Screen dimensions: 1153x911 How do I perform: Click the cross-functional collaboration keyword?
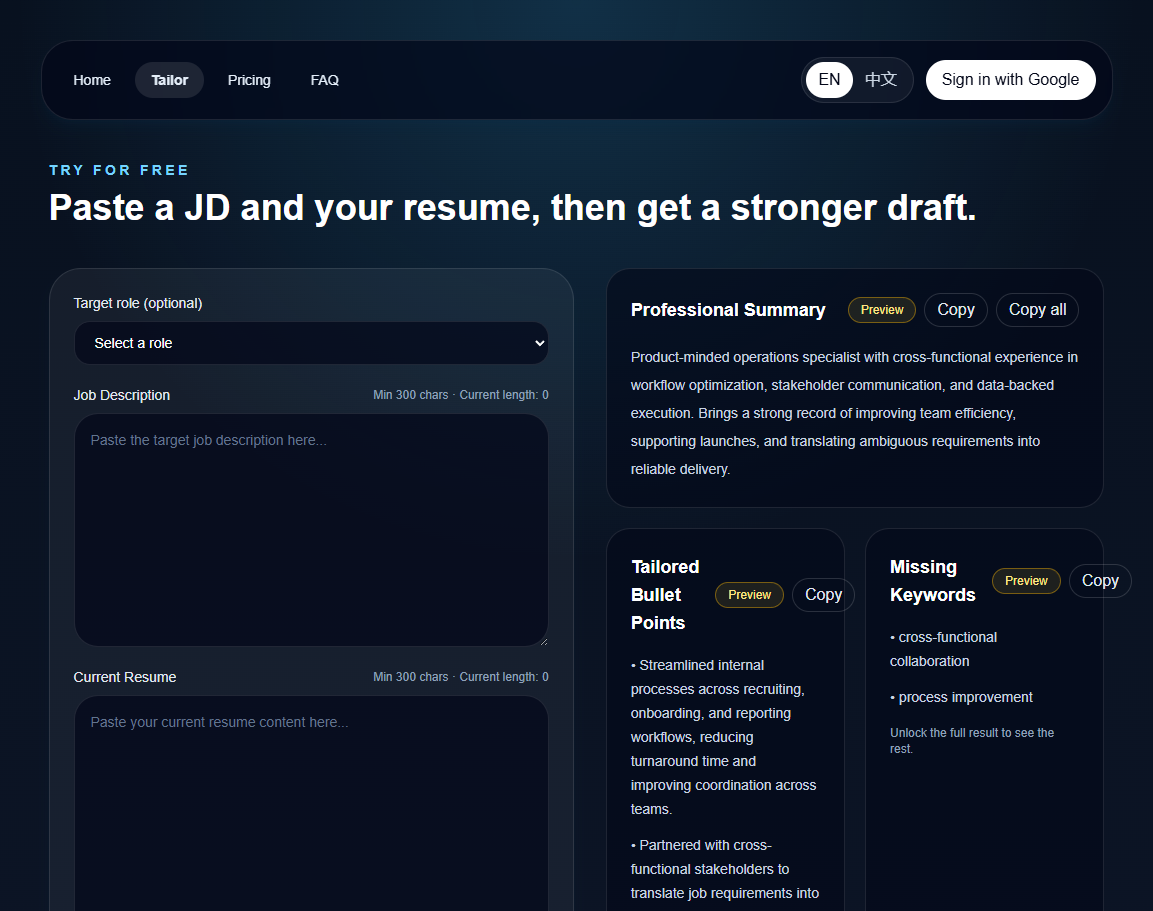943,648
